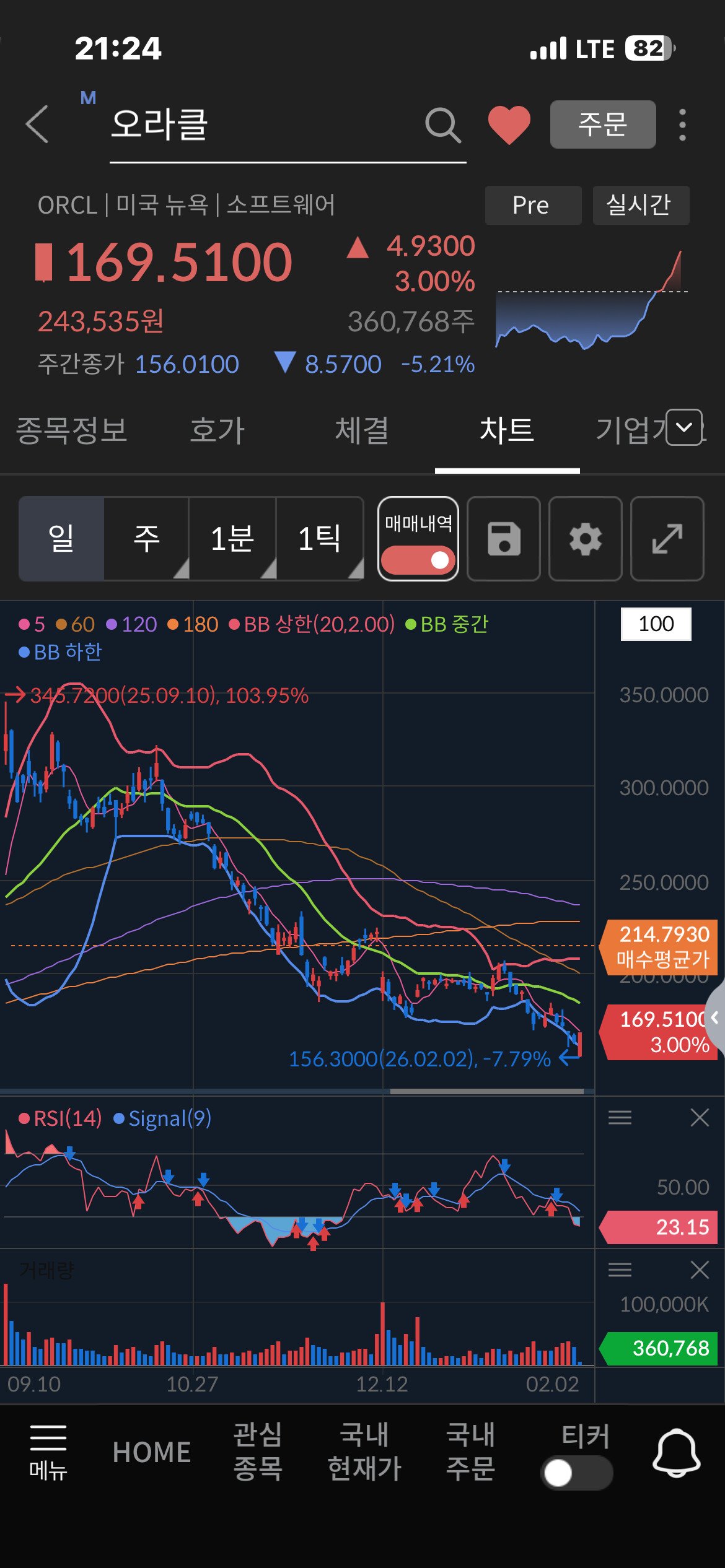Select the 일 daily chart period
The height and width of the screenshot is (1568, 725).
[61, 538]
